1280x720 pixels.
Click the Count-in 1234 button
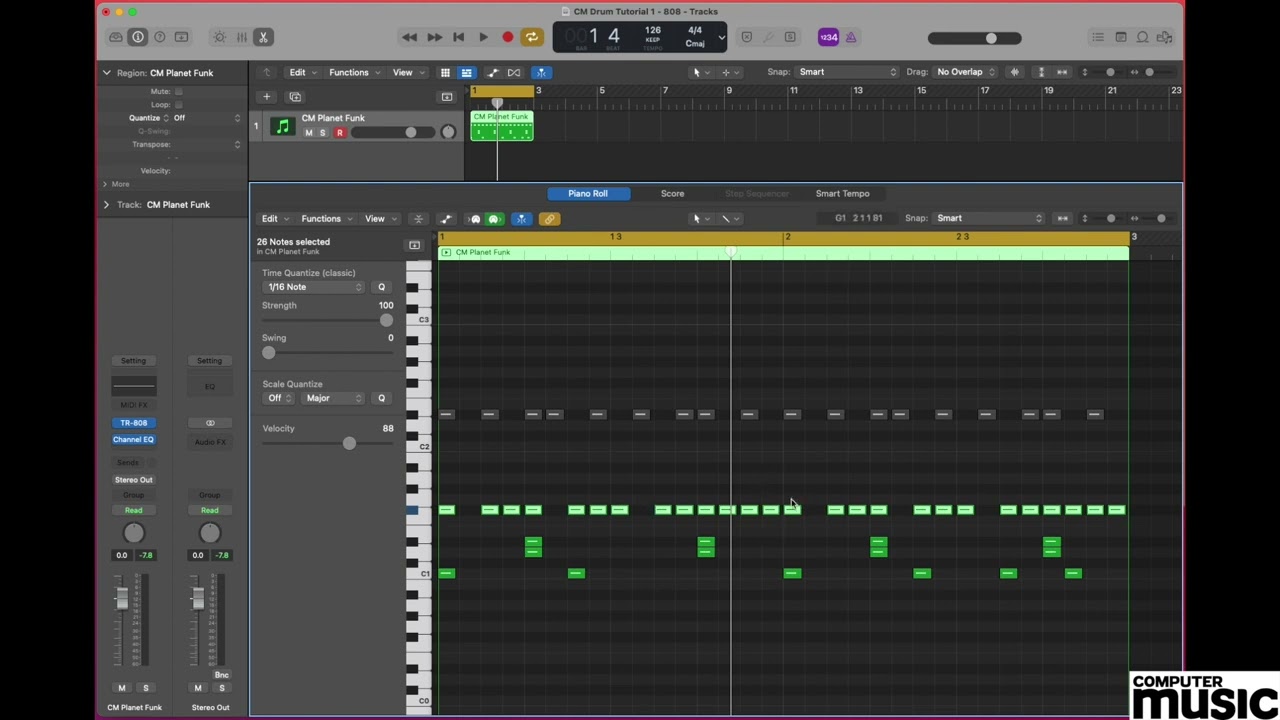click(x=828, y=37)
